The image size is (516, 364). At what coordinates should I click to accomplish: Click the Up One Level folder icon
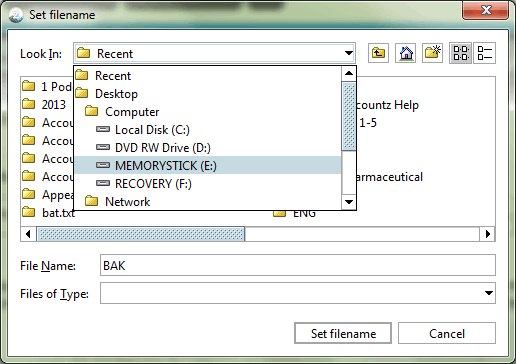[x=378, y=53]
